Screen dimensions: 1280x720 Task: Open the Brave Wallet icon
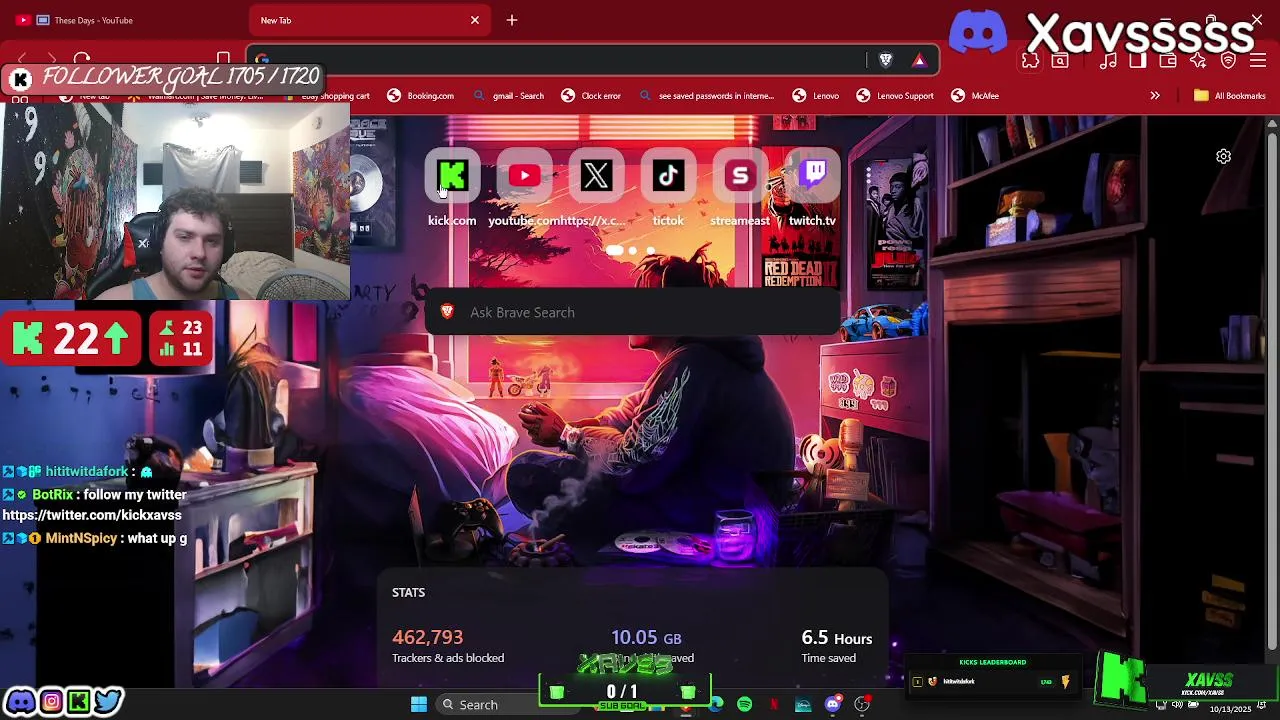(1168, 61)
